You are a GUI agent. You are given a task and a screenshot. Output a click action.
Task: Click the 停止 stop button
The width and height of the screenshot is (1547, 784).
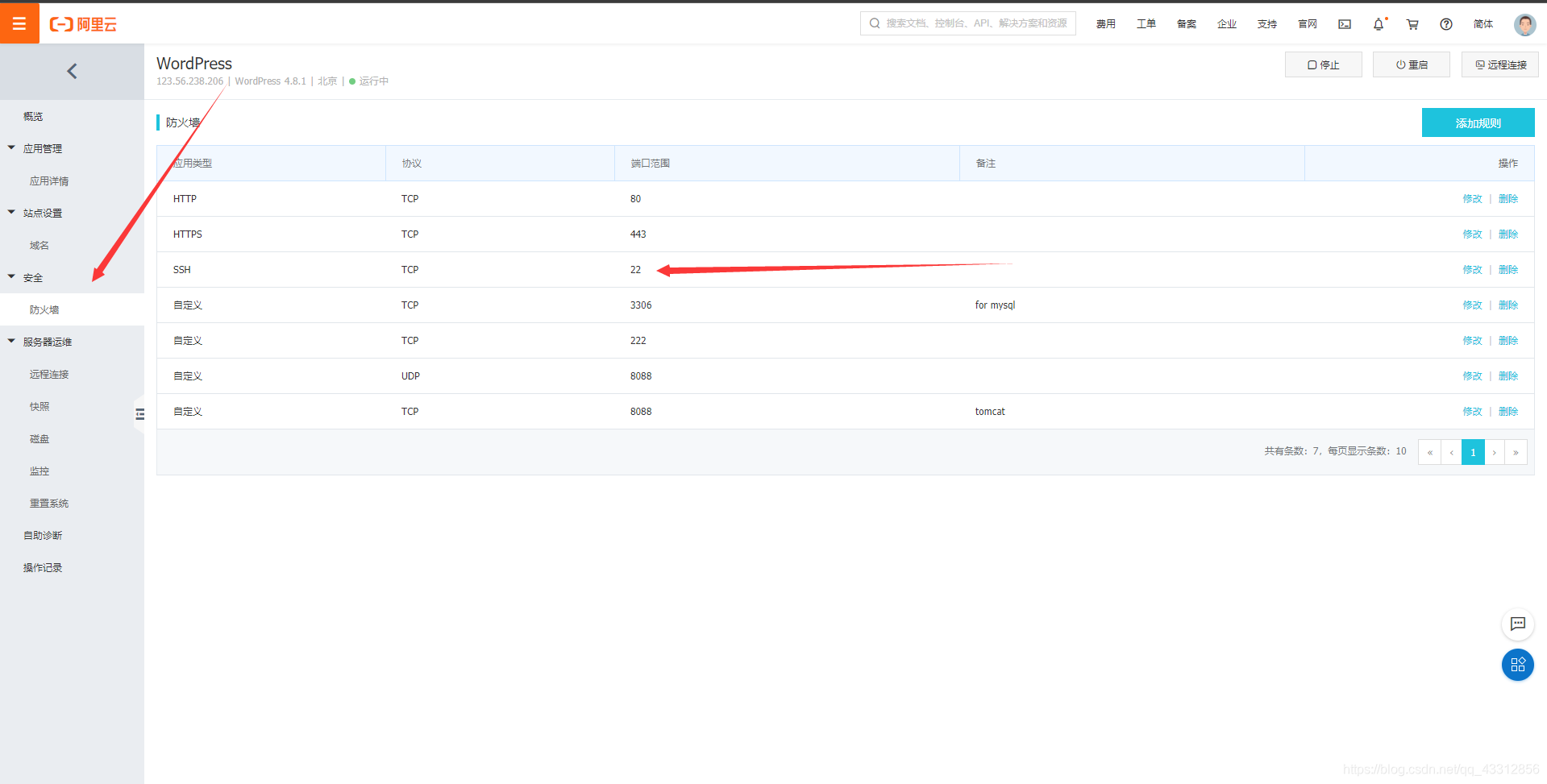tap(1323, 64)
